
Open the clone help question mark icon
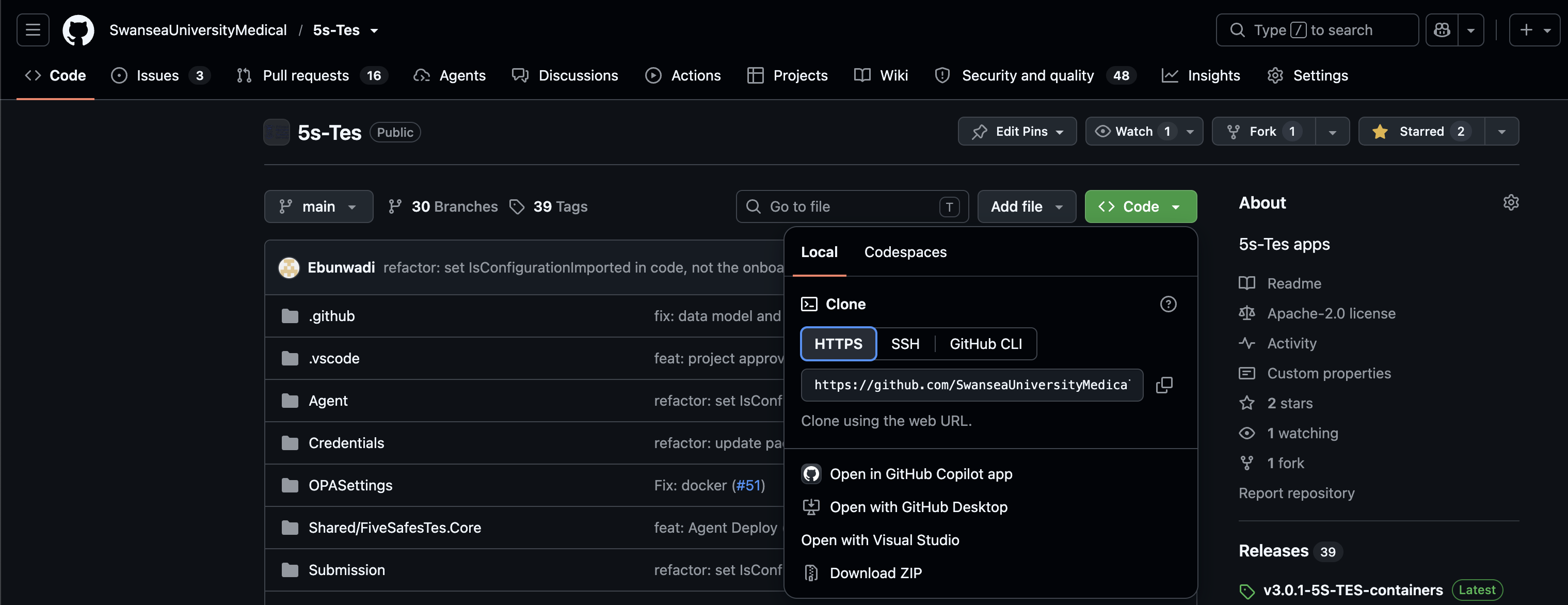coord(1167,305)
